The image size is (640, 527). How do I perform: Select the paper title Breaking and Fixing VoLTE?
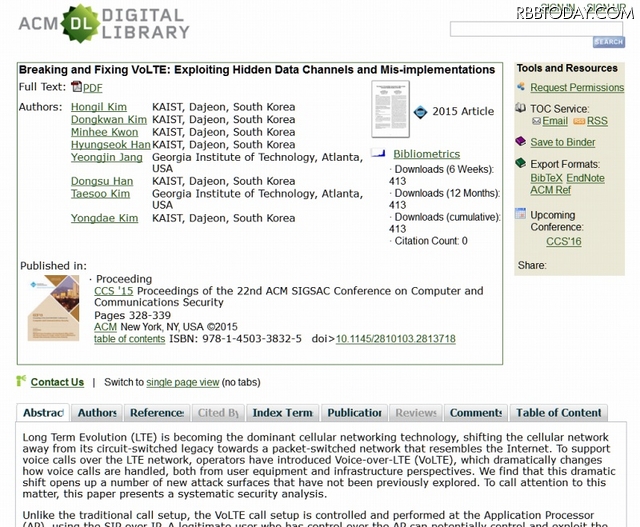pos(257,70)
